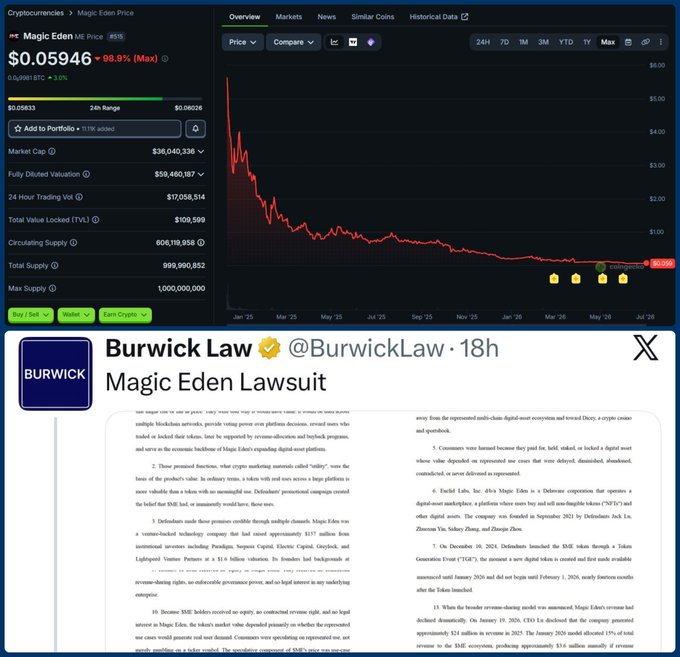Click the 24h Range price bar
The width and height of the screenshot is (680, 657).
click(x=105, y=99)
